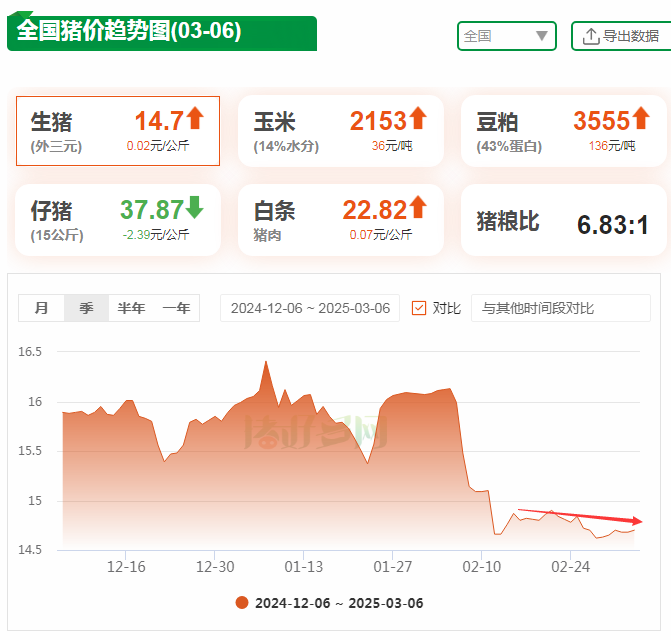Image resolution: width=671 pixels, height=640 pixels.
Task: Click the 12-16 x-axis date label
Action: (126, 567)
